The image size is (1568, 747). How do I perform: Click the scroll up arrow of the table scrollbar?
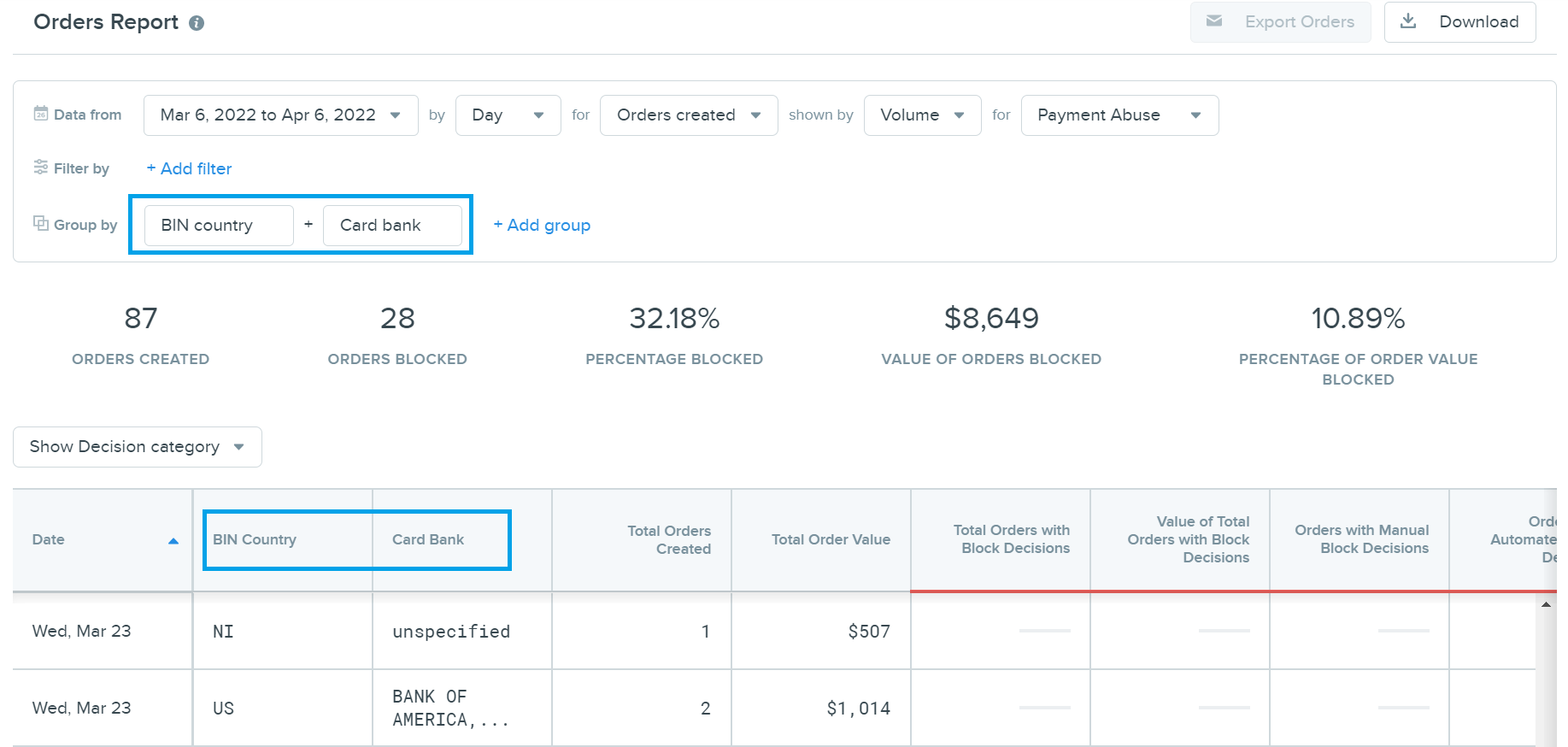coord(1546,604)
